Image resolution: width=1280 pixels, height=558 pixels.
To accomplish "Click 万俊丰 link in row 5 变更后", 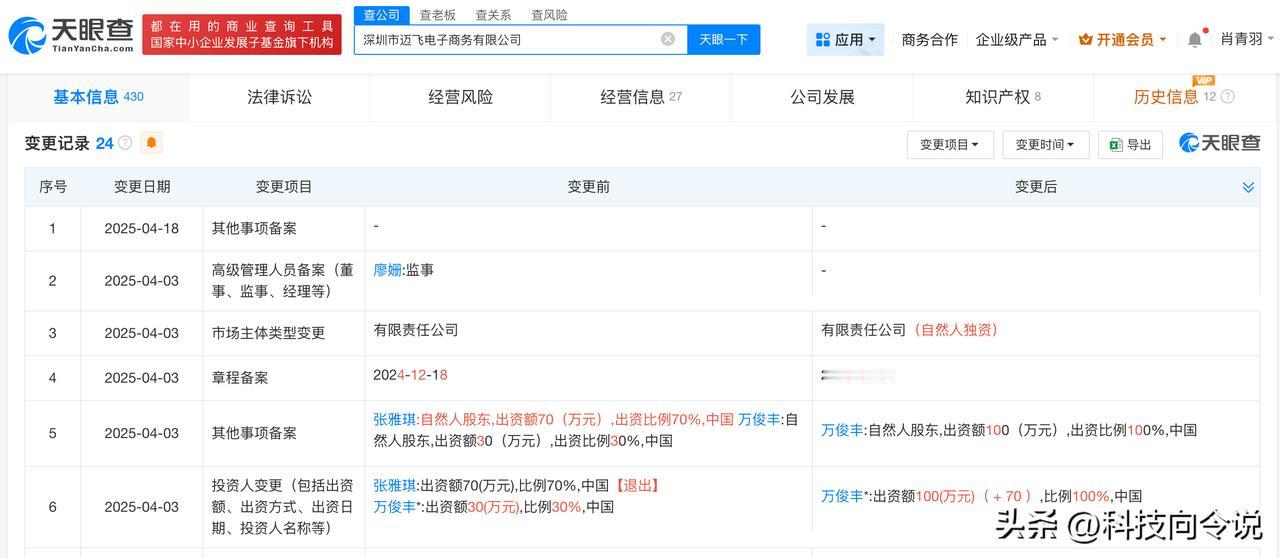I will tap(842, 430).
